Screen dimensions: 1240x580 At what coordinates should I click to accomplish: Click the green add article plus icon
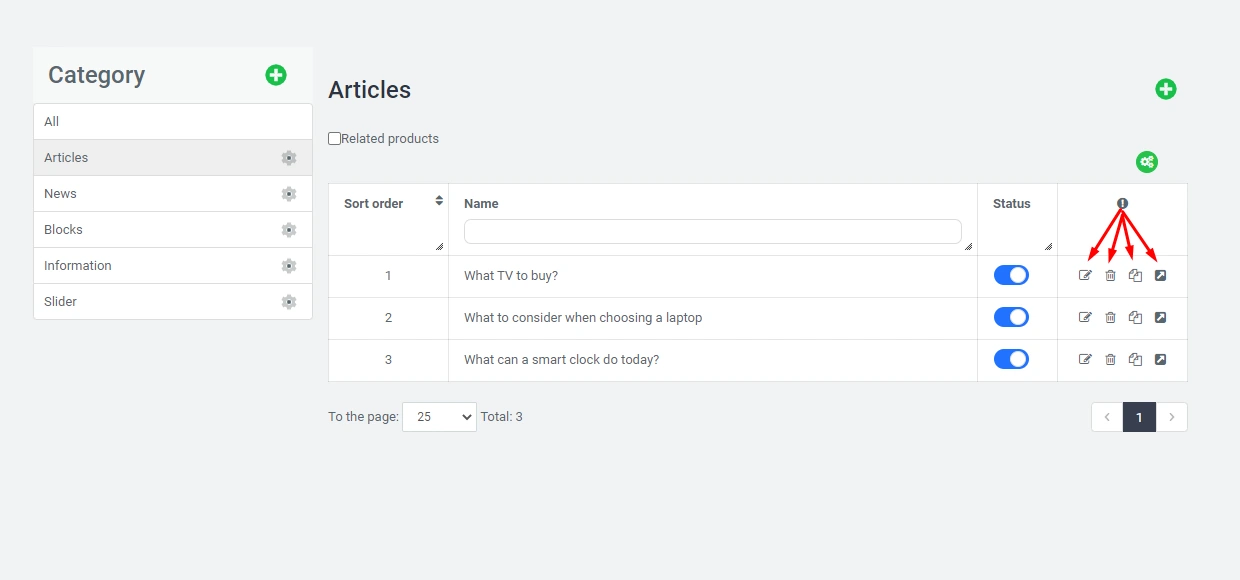pos(1166,89)
